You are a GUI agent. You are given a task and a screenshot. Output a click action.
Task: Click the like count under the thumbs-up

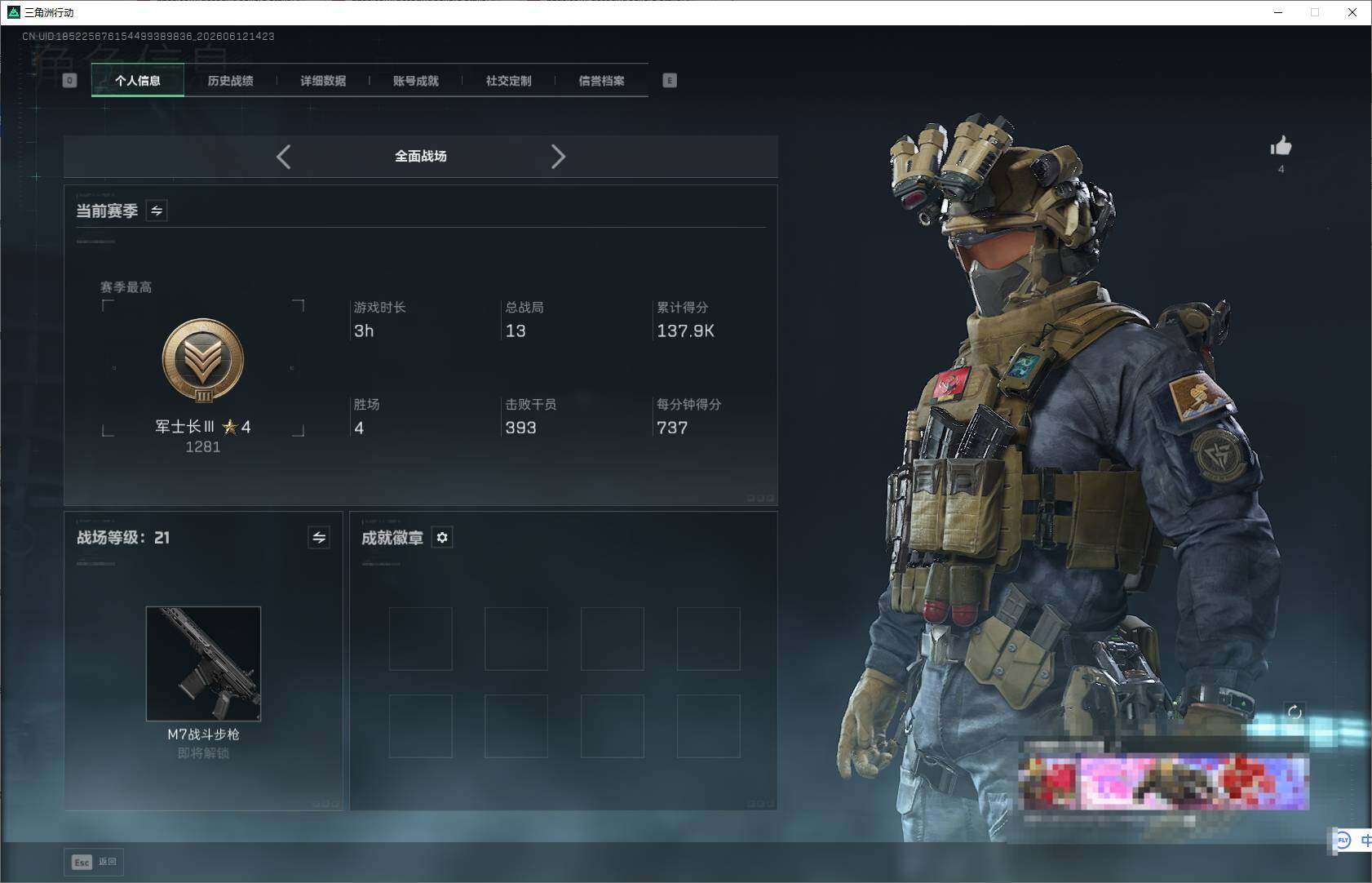[x=1281, y=169]
